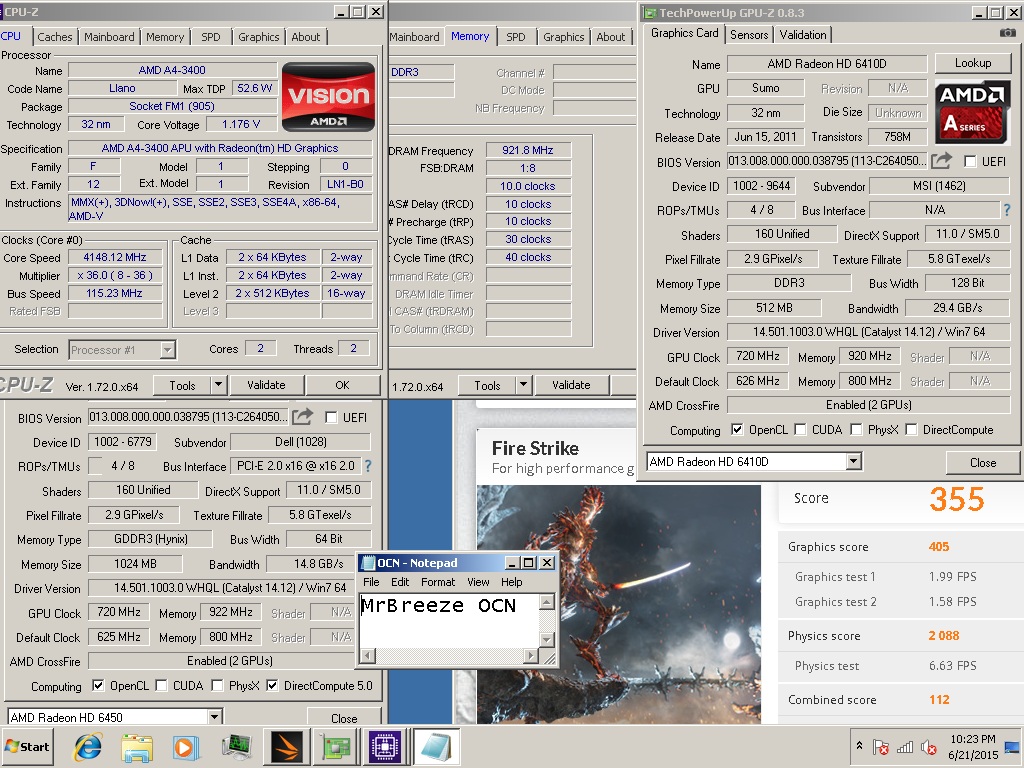Viewport: 1024px width, 768px height.
Task: Click the Notepad title bar icon
Action: pos(368,563)
